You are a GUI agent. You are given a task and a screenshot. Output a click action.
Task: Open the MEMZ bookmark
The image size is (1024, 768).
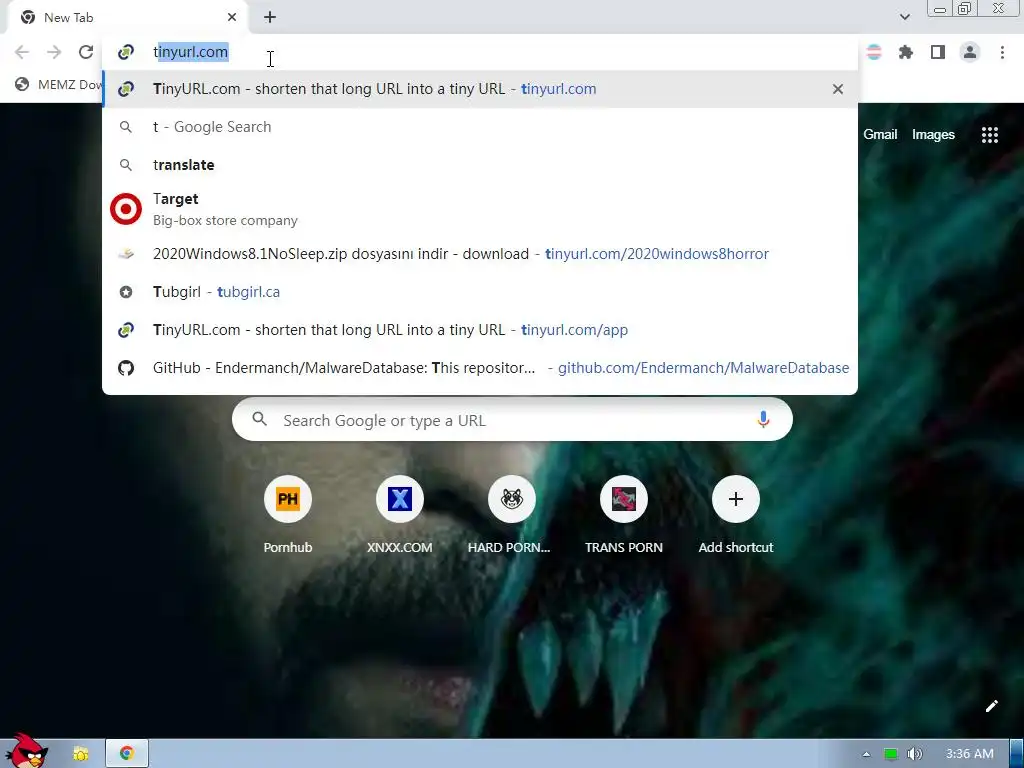pyautogui.click(x=59, y=84)
